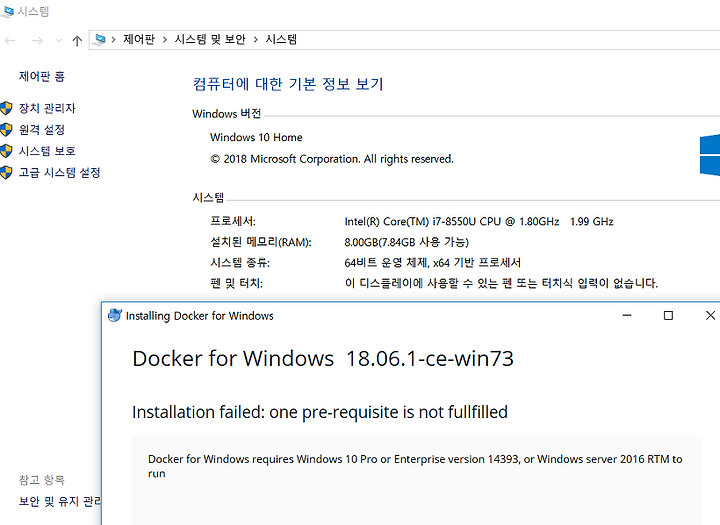Open recent locations dropdown chevron
Screen dimensions: 720x525
[x=59, y=41]
